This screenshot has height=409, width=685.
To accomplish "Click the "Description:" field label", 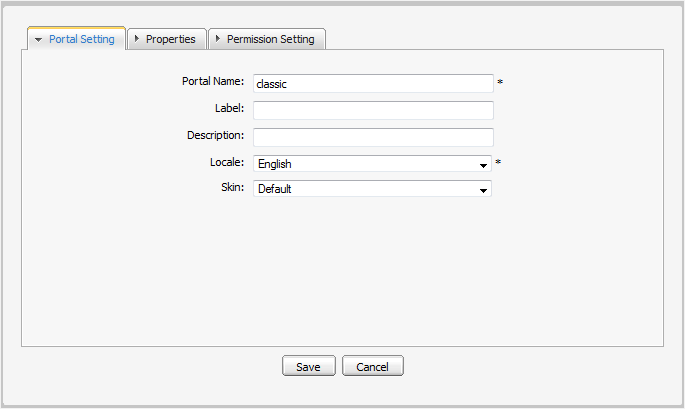I will pyautogui.click(x=215, y=135).
